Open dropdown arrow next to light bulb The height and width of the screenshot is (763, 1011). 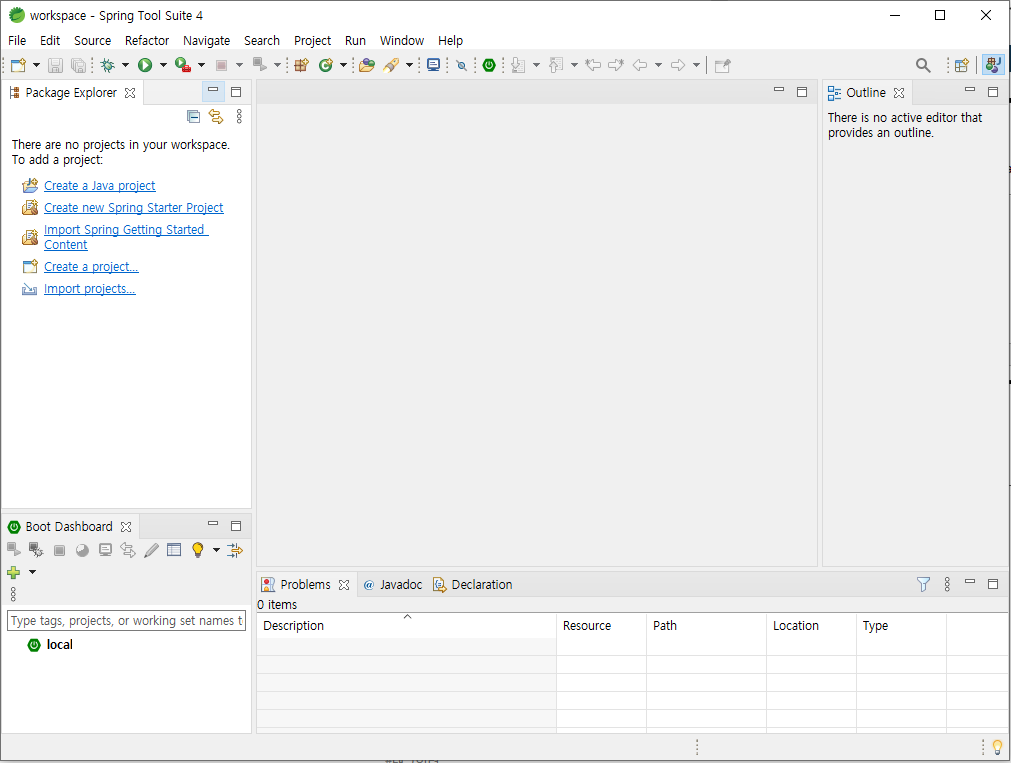pos(216,550)
